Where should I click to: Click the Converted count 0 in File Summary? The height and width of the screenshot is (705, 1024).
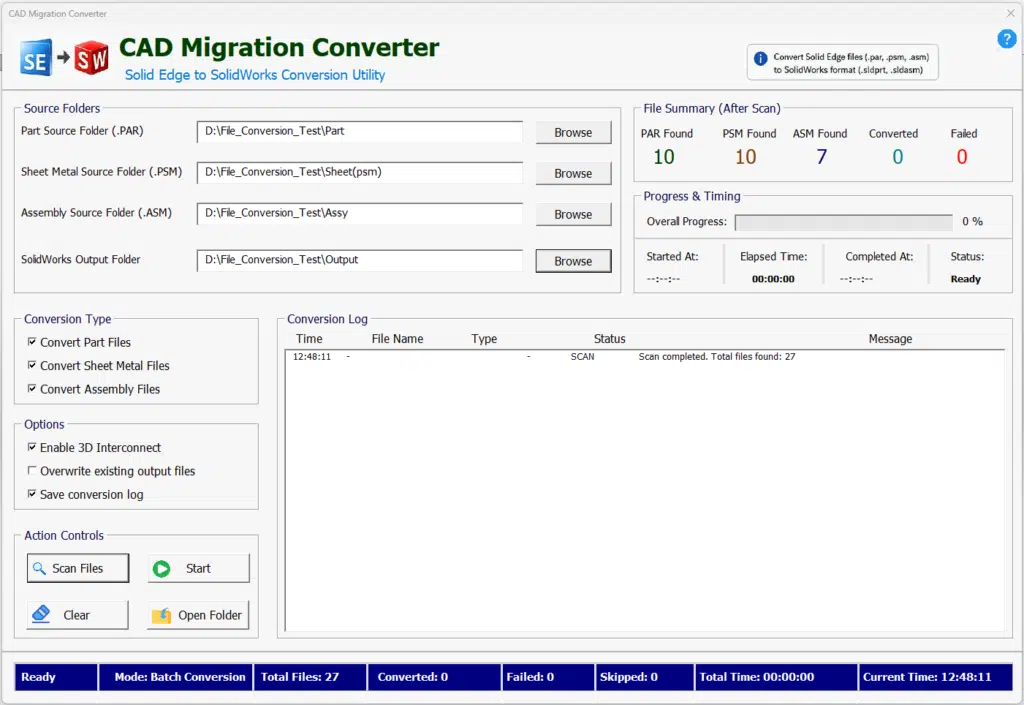pyautogui.click(x=897, y=157)
